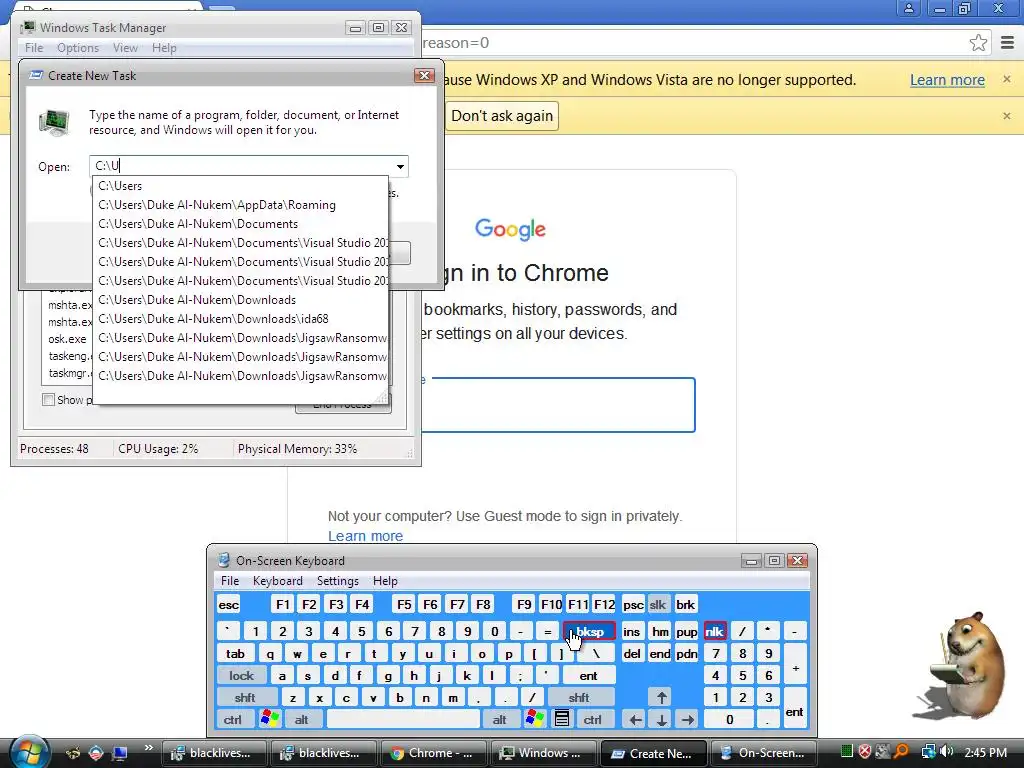Open Task Manager View menu
Screen dimensions: 1024x768
coord(125,48)
